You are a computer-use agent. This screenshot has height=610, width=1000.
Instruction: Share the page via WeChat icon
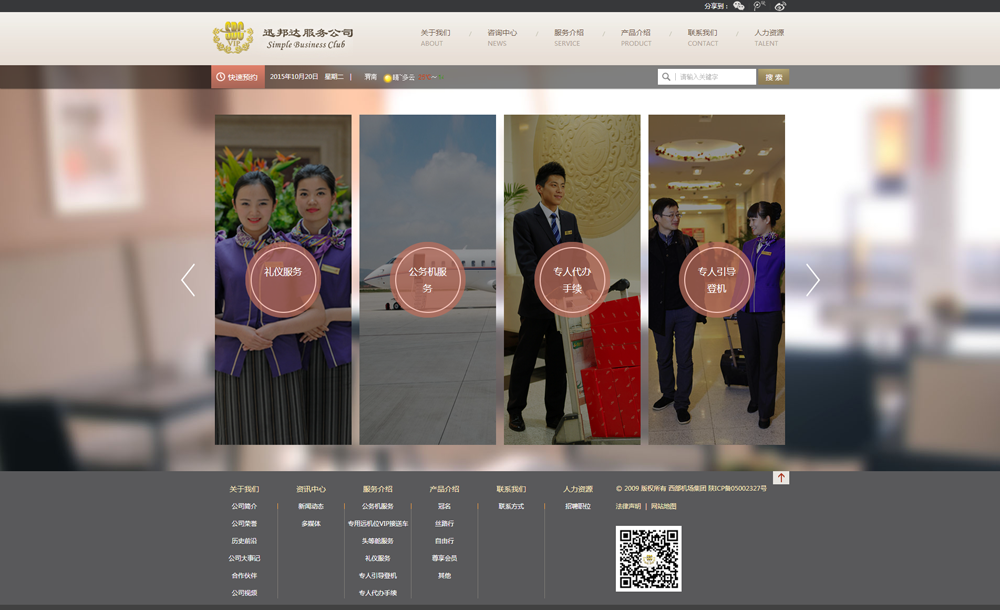point(739,6)
